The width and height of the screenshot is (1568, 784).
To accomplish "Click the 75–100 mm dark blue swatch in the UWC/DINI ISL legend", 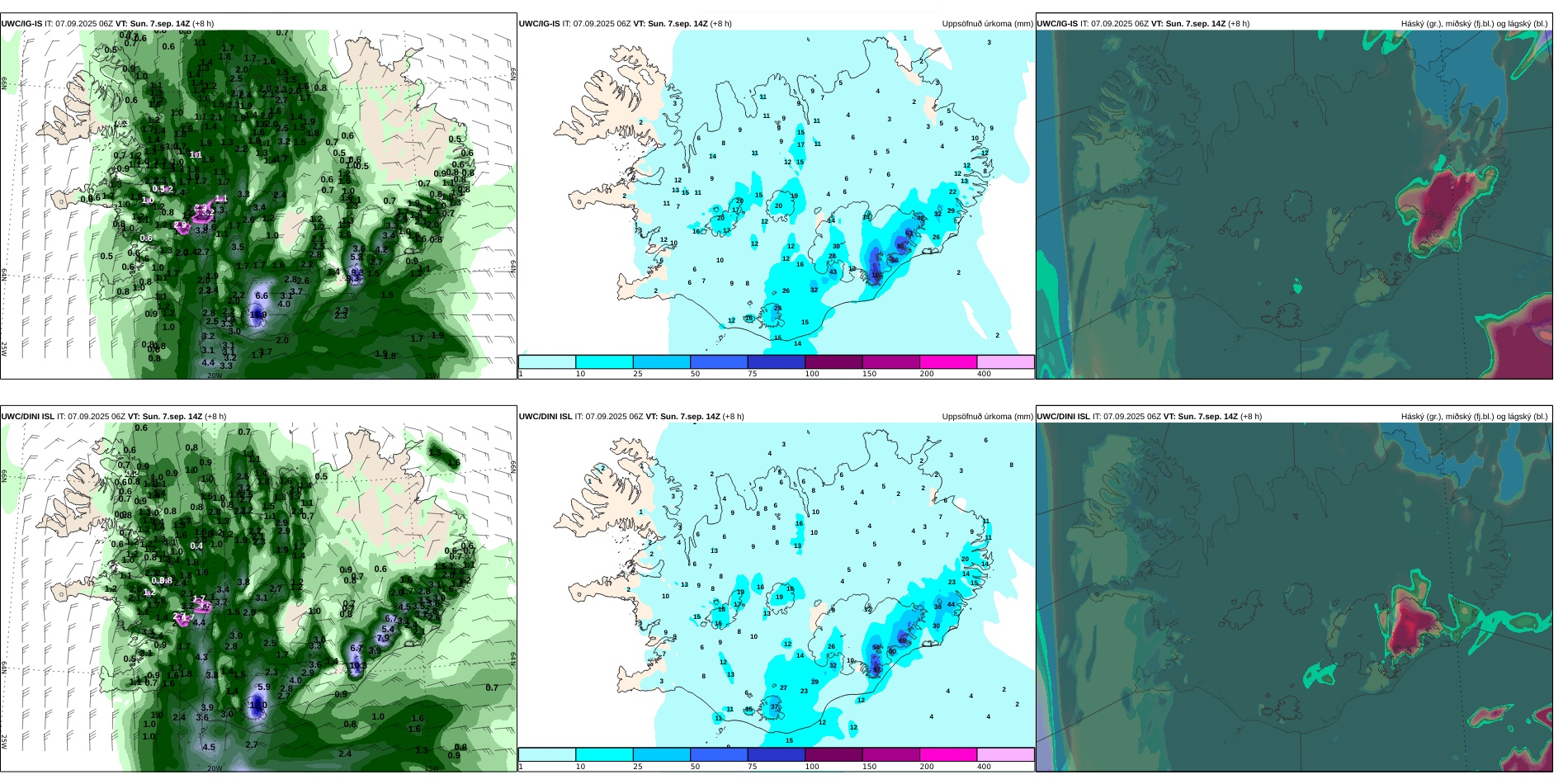I will click(x=777, y=755).
